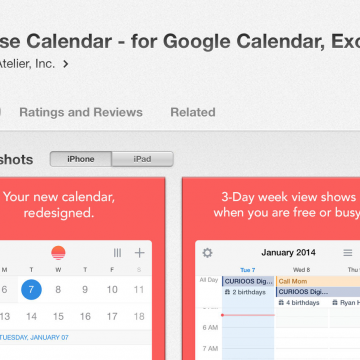This screenshot has width=360, height=360.
Task: Open the settings gear icon
Action: (207, 253)
